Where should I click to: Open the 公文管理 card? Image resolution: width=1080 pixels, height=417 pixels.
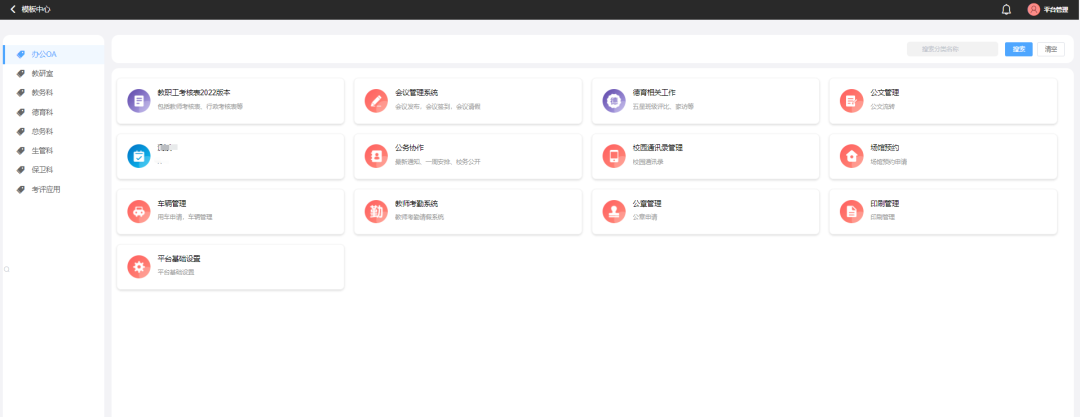click(942, 101)
